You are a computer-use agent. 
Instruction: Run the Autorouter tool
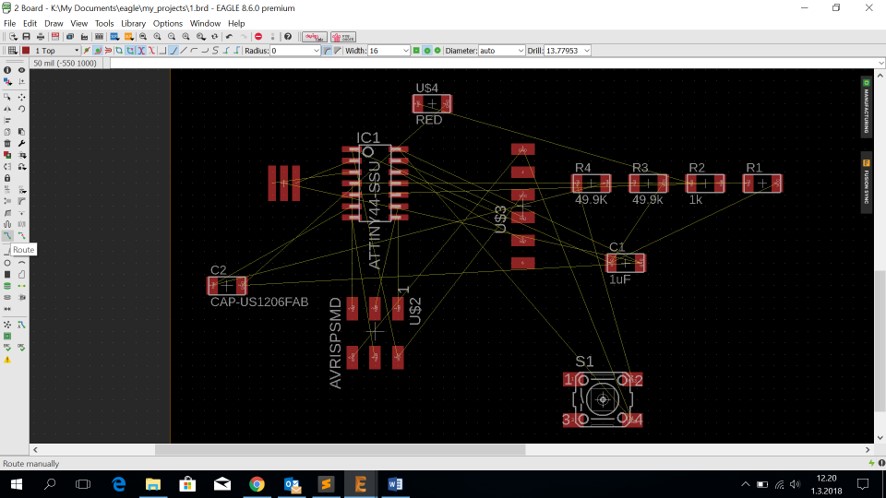[x=21, y=325]
